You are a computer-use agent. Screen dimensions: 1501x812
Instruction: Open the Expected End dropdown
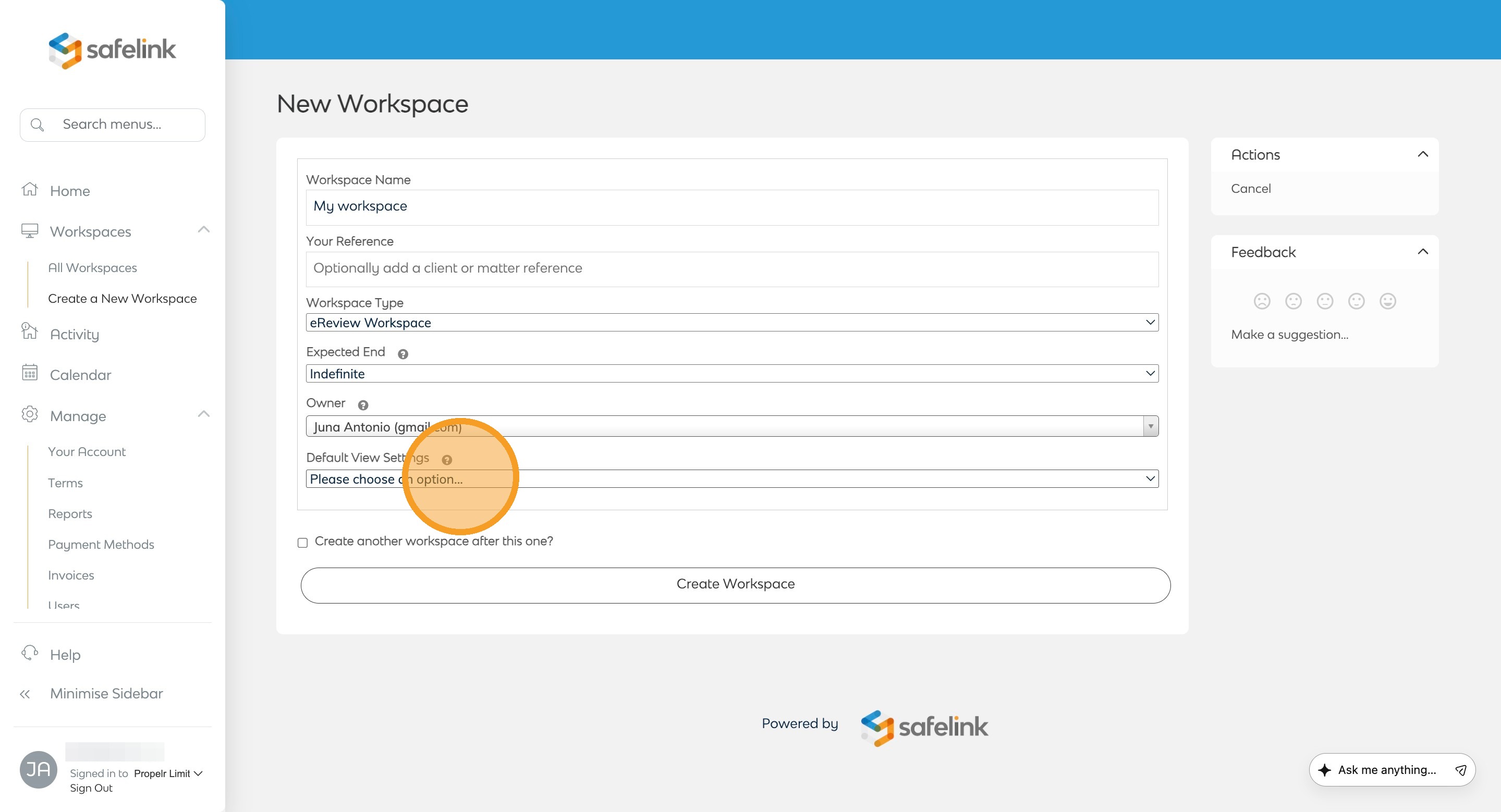tap(732, 374)
